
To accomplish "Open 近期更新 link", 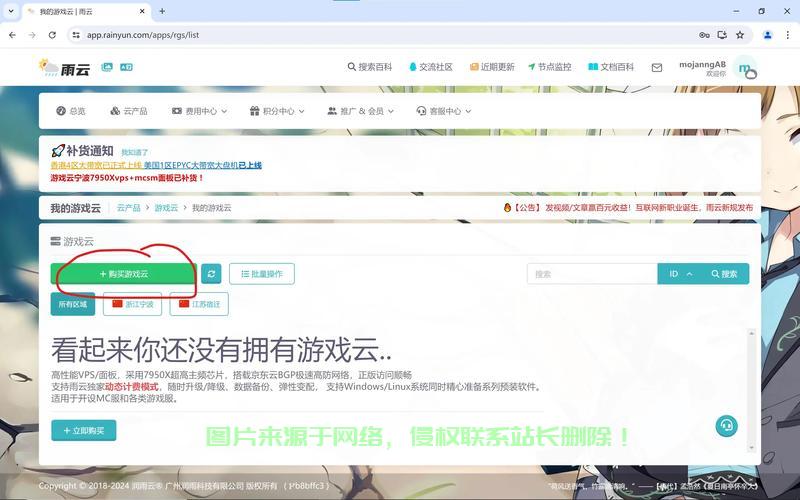I will [x=492, y=67].
